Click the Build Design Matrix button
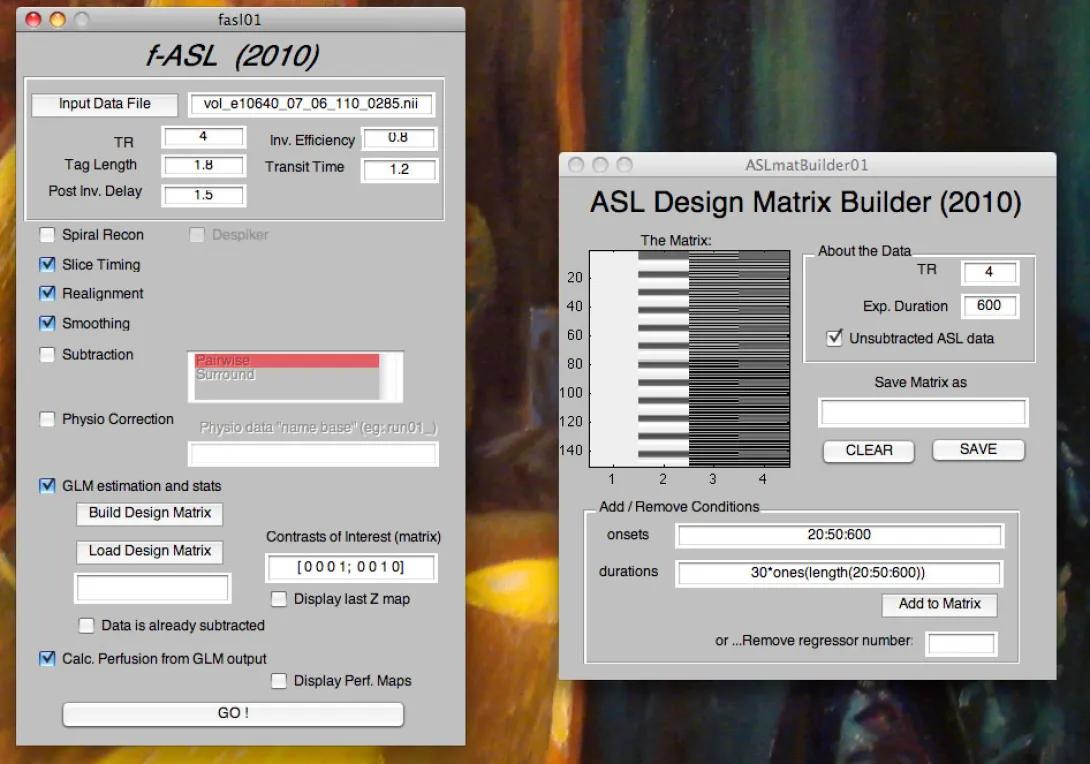Viewport: 1090px width, 764px height. [149, 513]
